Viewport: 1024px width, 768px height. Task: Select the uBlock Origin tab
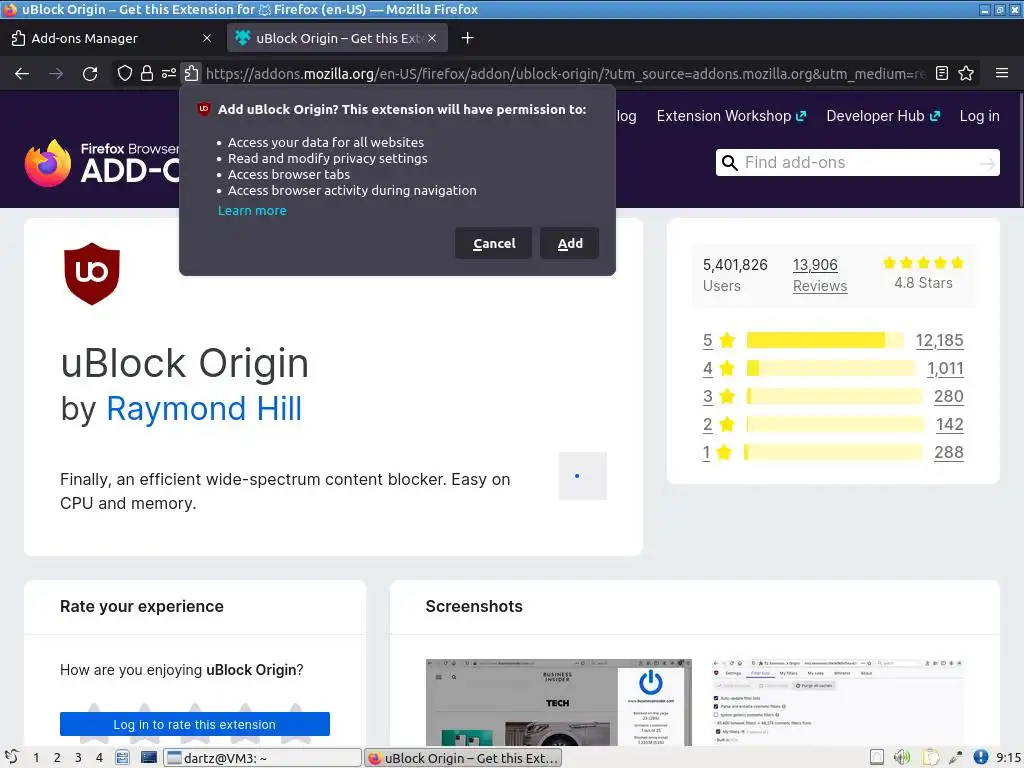337,38
